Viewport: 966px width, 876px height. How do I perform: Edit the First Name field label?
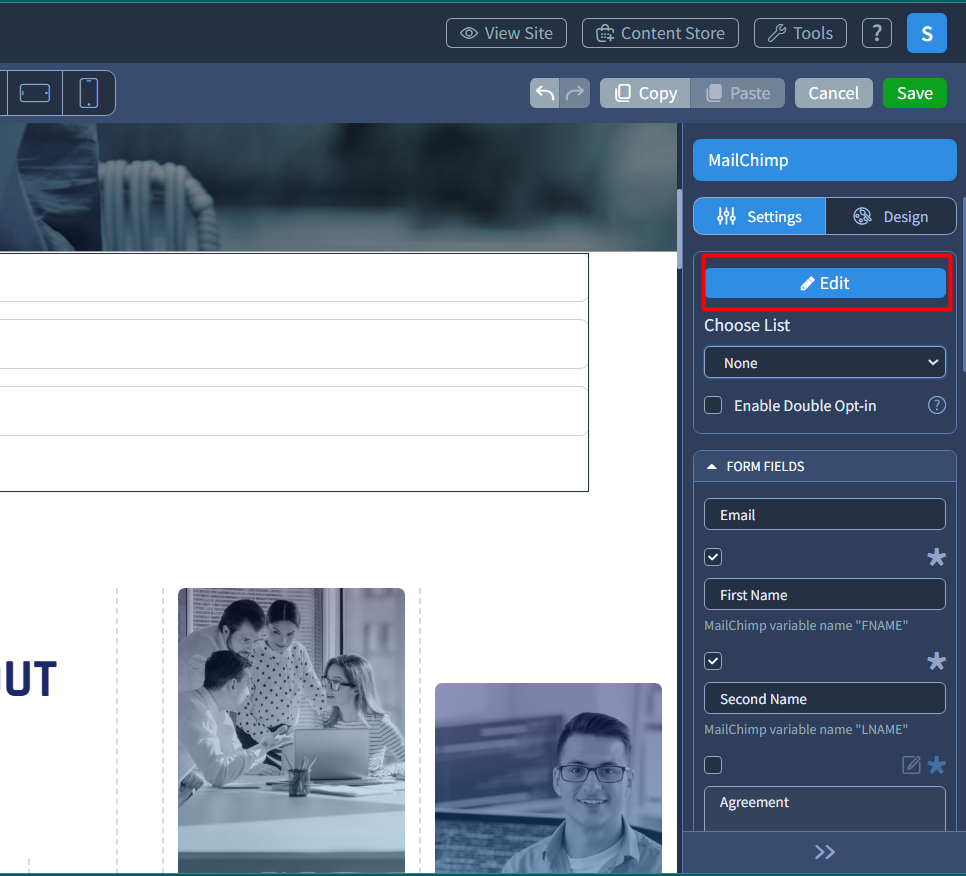824,594
